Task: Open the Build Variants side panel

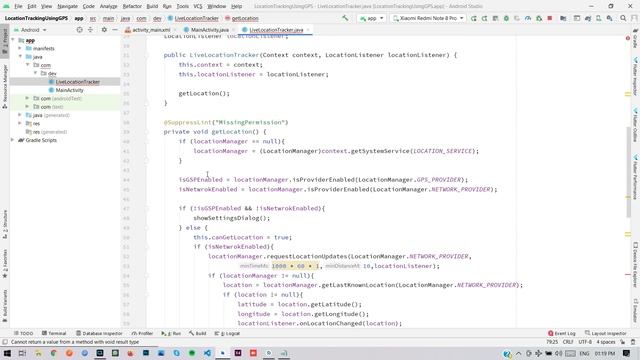Action: tap(5, 305)
